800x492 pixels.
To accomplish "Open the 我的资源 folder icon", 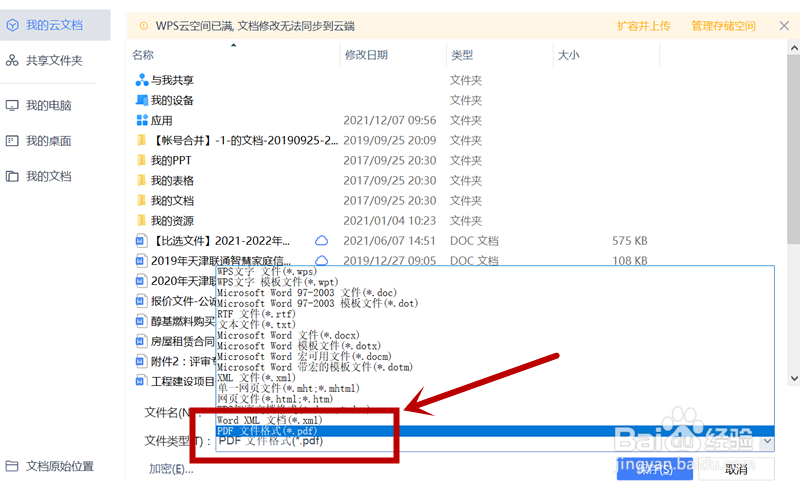I will [141, 220].
